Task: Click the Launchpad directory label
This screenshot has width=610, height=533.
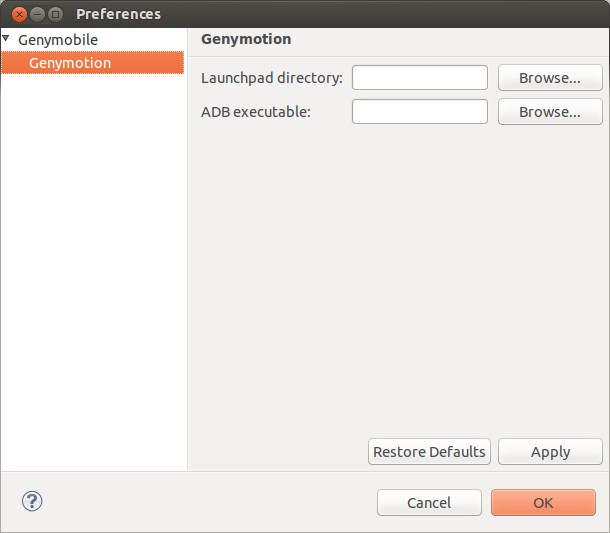Action: click(x=272, y=78)
